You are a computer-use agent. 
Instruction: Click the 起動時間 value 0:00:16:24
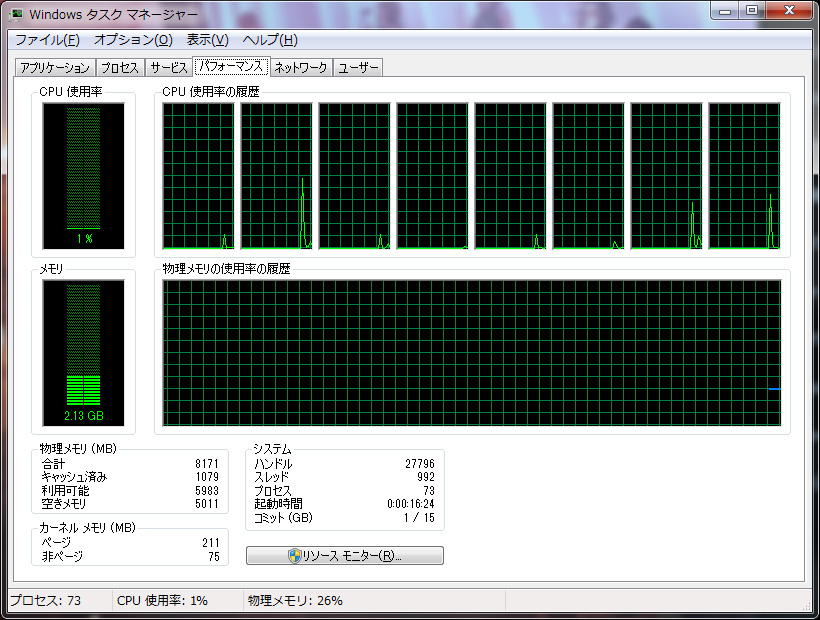[411, 504]
